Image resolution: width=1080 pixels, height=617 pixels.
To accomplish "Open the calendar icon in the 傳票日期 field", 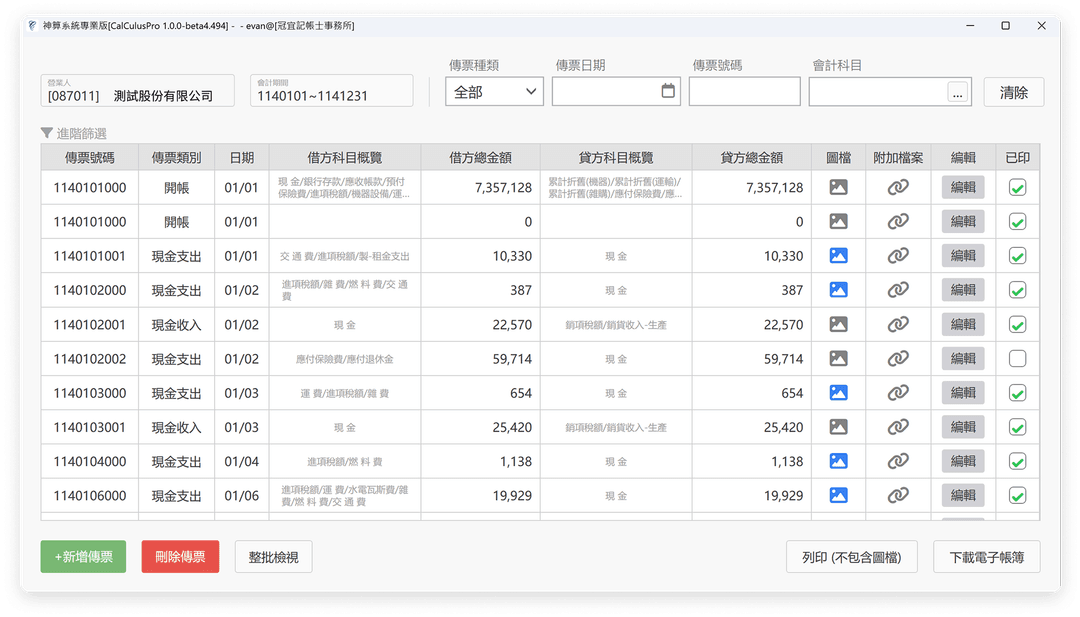I will click(x=668, y=90).
